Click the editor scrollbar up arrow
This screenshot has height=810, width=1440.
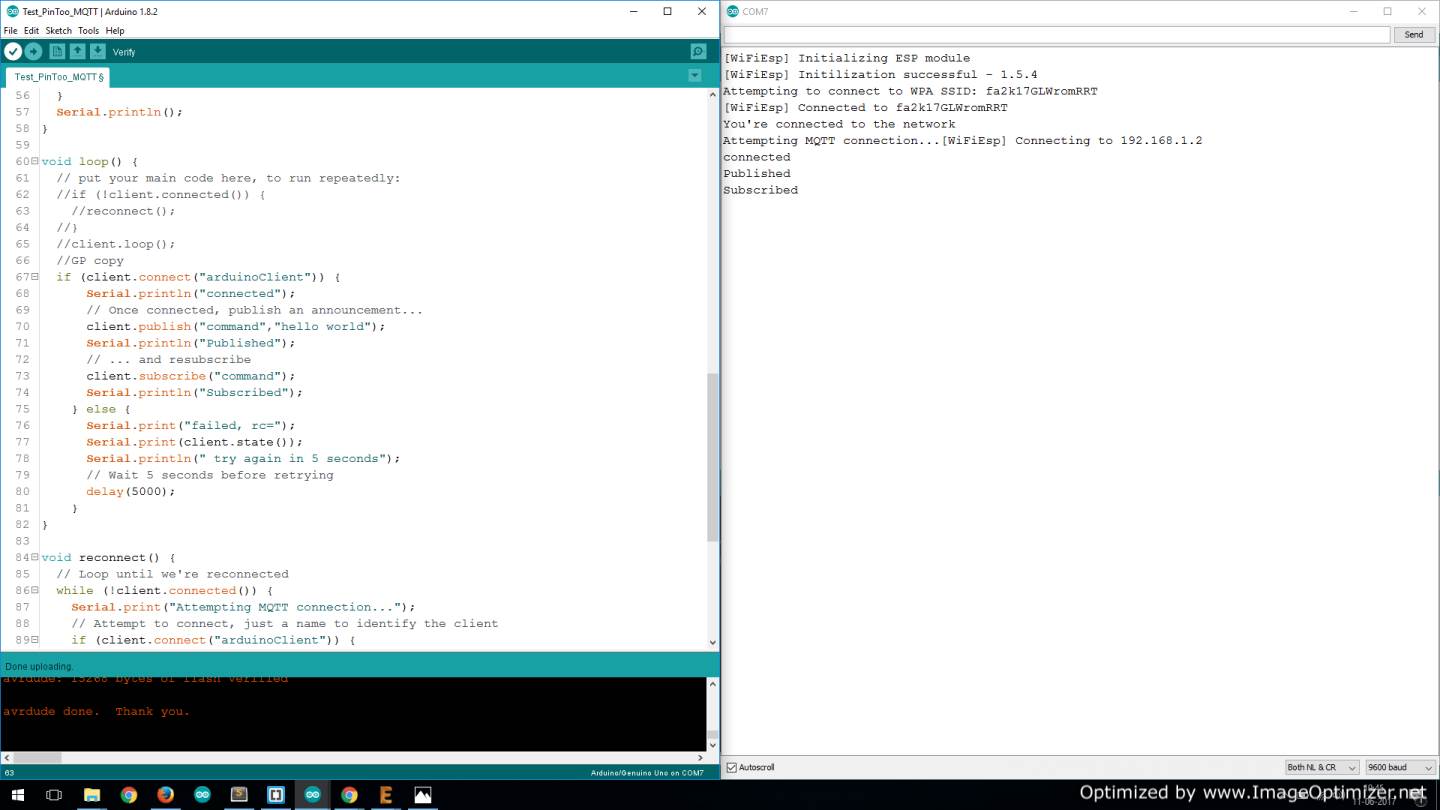tap(713, 95)
